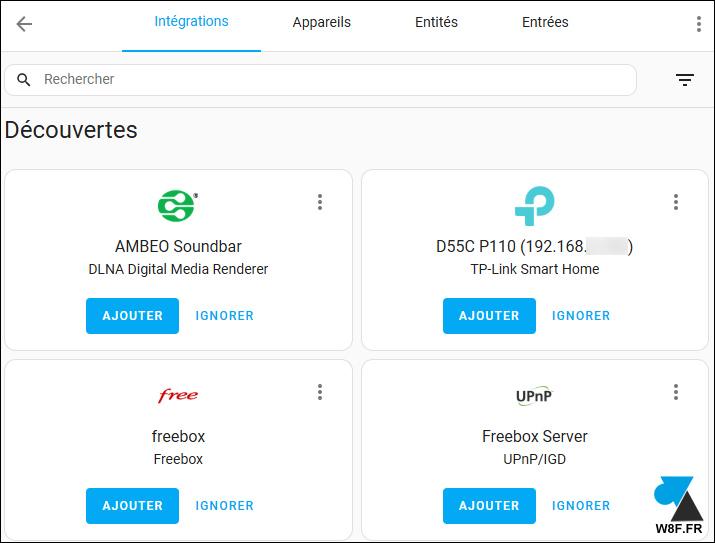Viewport: 715px width, 543px height.
Task: Add the Freebox Server UPnP integration
Action: coord(489,506)
